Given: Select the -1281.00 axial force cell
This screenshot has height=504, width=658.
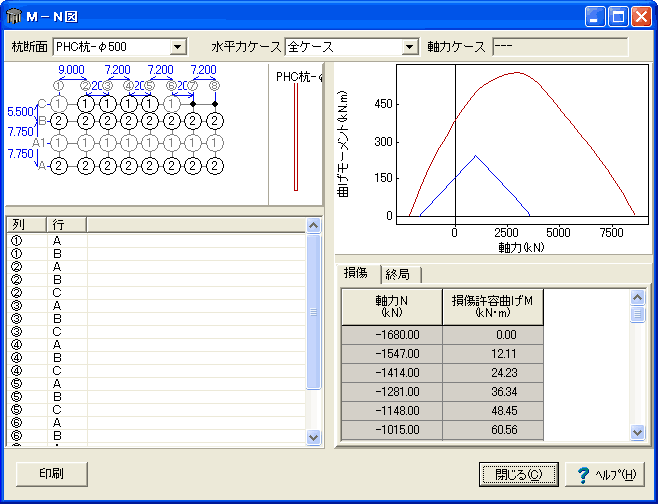Looking at the screenshot, I should pyautogui.click(x=392, y=392).
